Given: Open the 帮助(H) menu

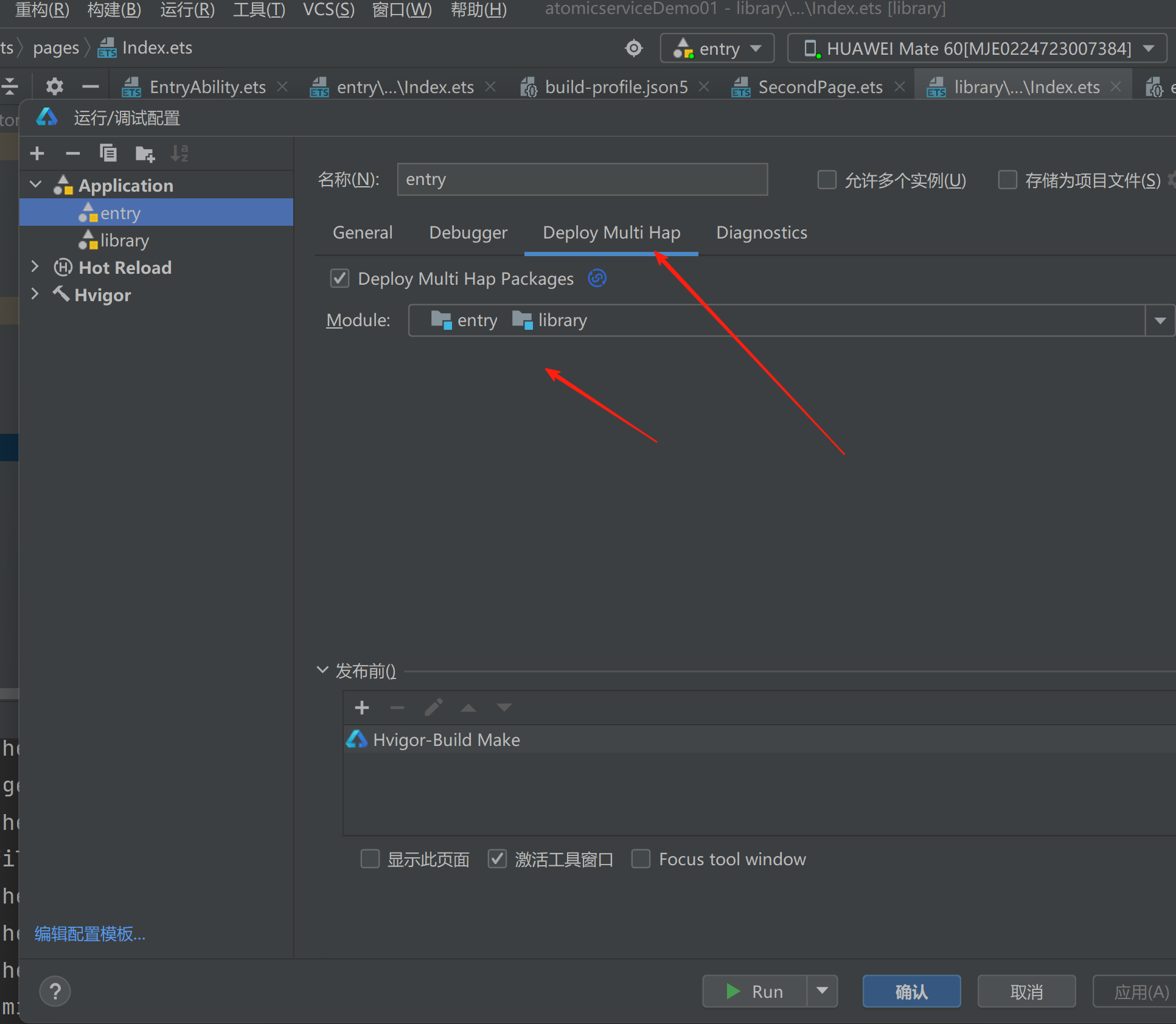Looking at the screenshot, I should point(479,10).
